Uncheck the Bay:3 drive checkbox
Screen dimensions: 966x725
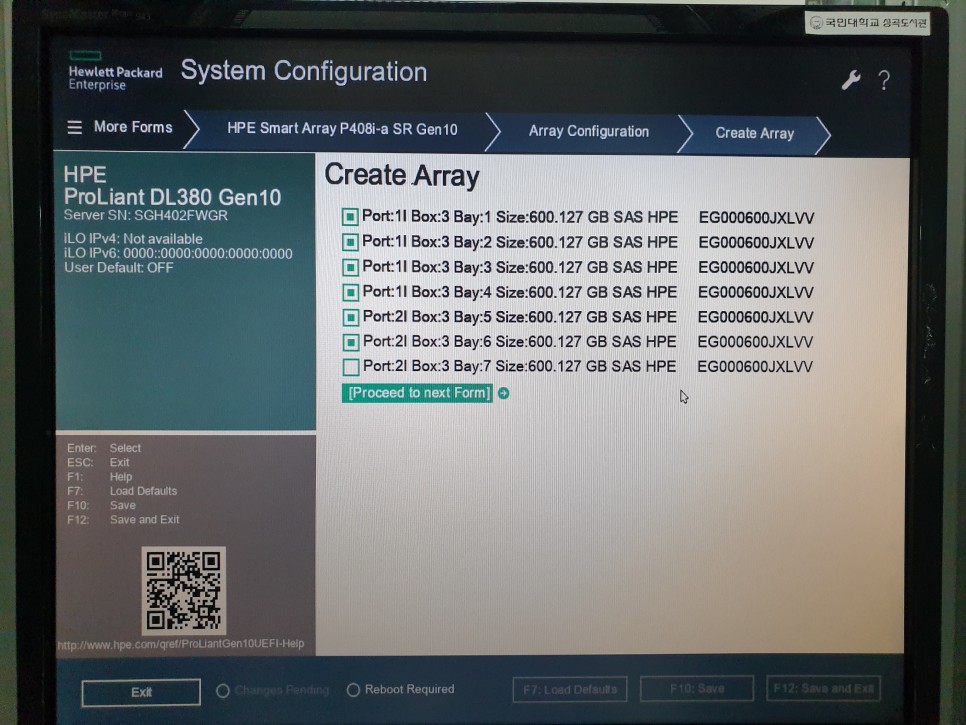click(x=350, y=267)
